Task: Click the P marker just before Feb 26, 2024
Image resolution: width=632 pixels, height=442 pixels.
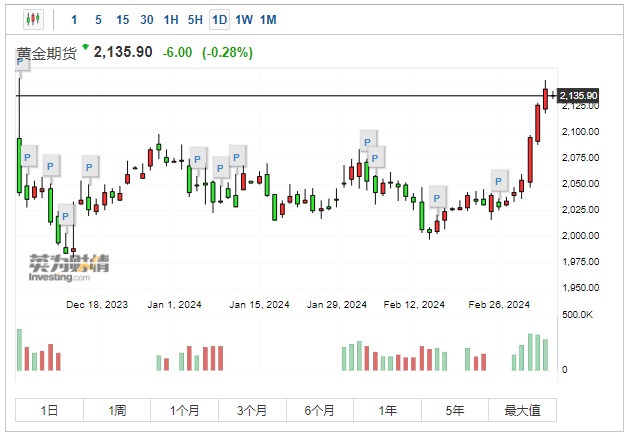Action: tap(500, 180)
